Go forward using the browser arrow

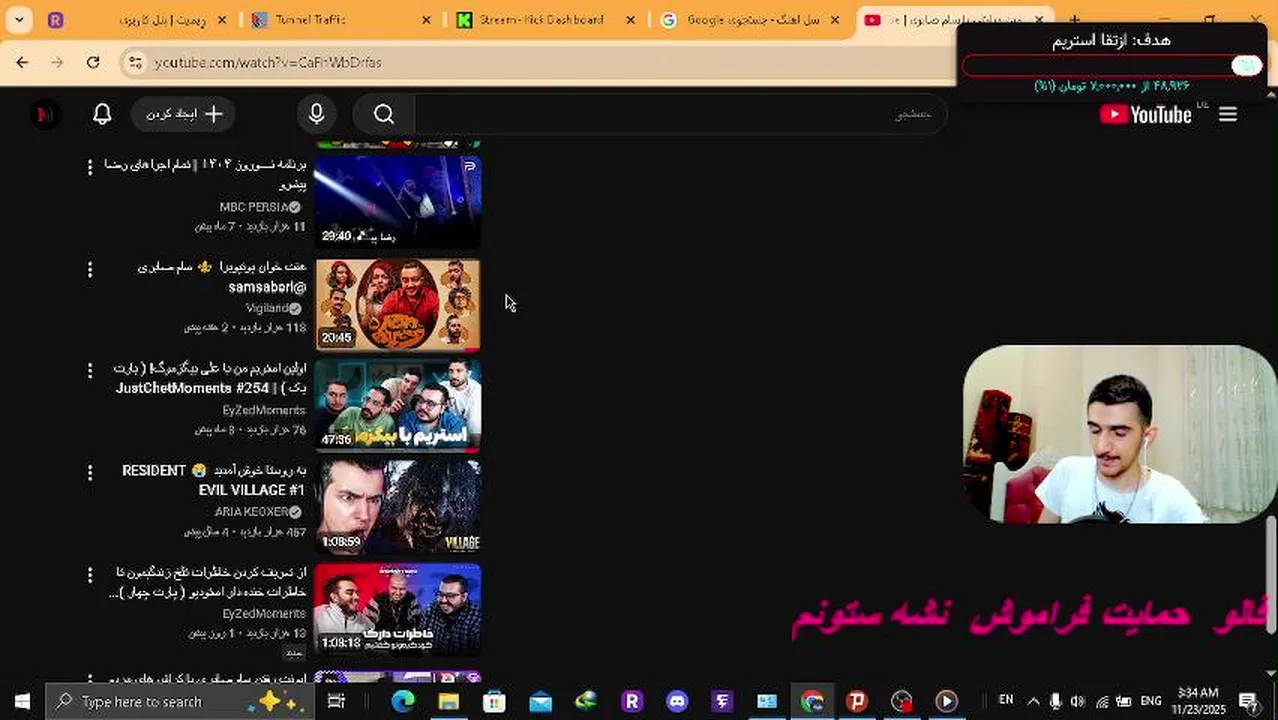(57, 62)
